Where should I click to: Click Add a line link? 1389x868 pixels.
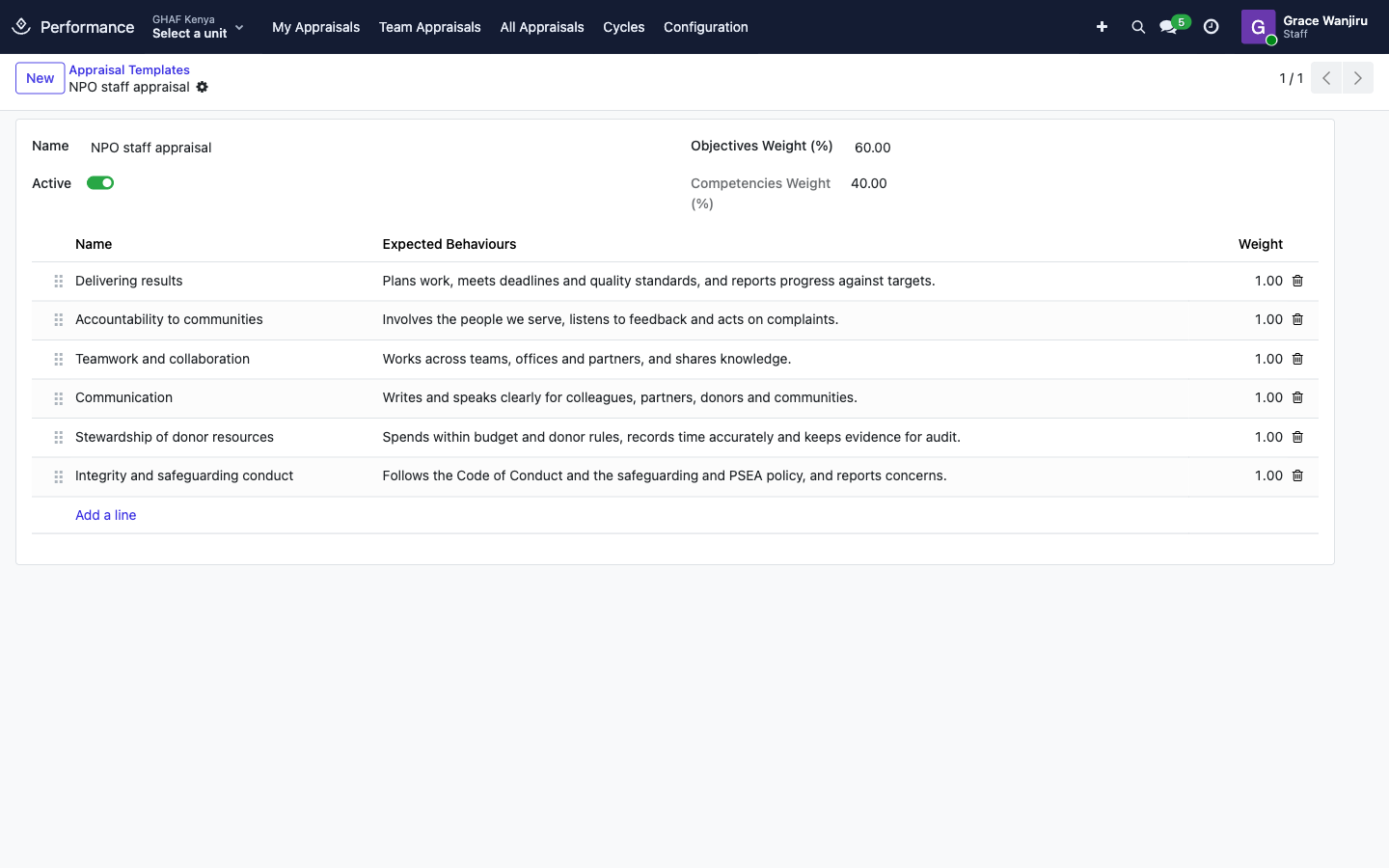106,515
